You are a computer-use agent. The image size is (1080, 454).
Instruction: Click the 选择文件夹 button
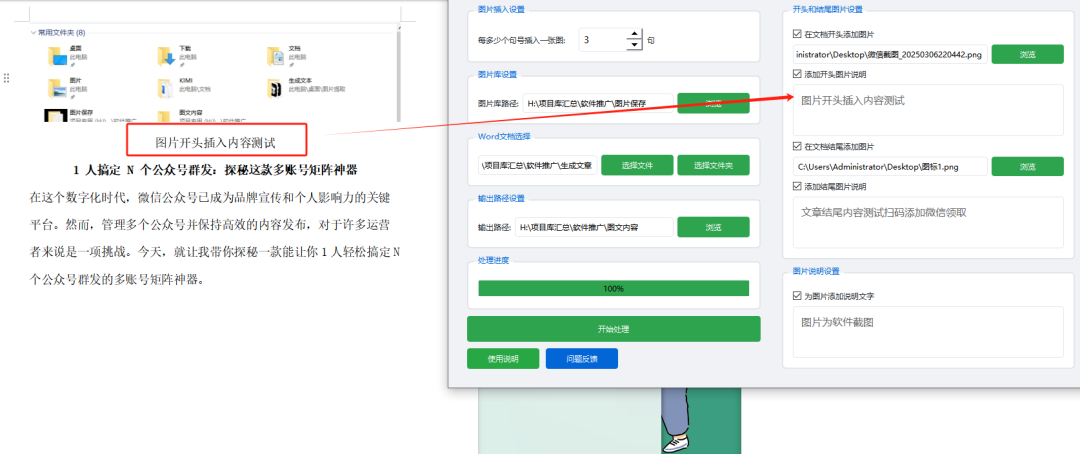pyautogui.click(x=713, y=165)
